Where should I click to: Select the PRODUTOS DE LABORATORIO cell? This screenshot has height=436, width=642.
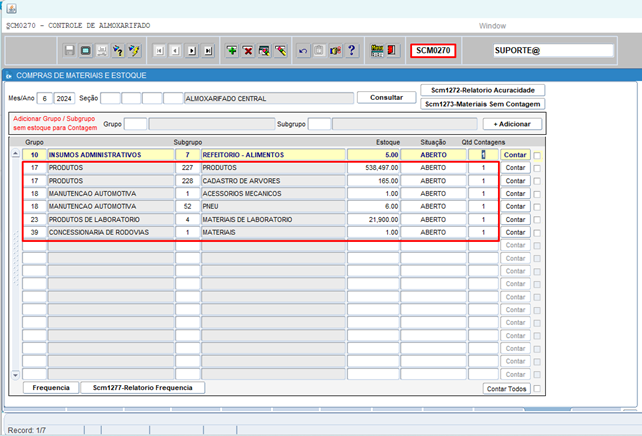(111, 219)
